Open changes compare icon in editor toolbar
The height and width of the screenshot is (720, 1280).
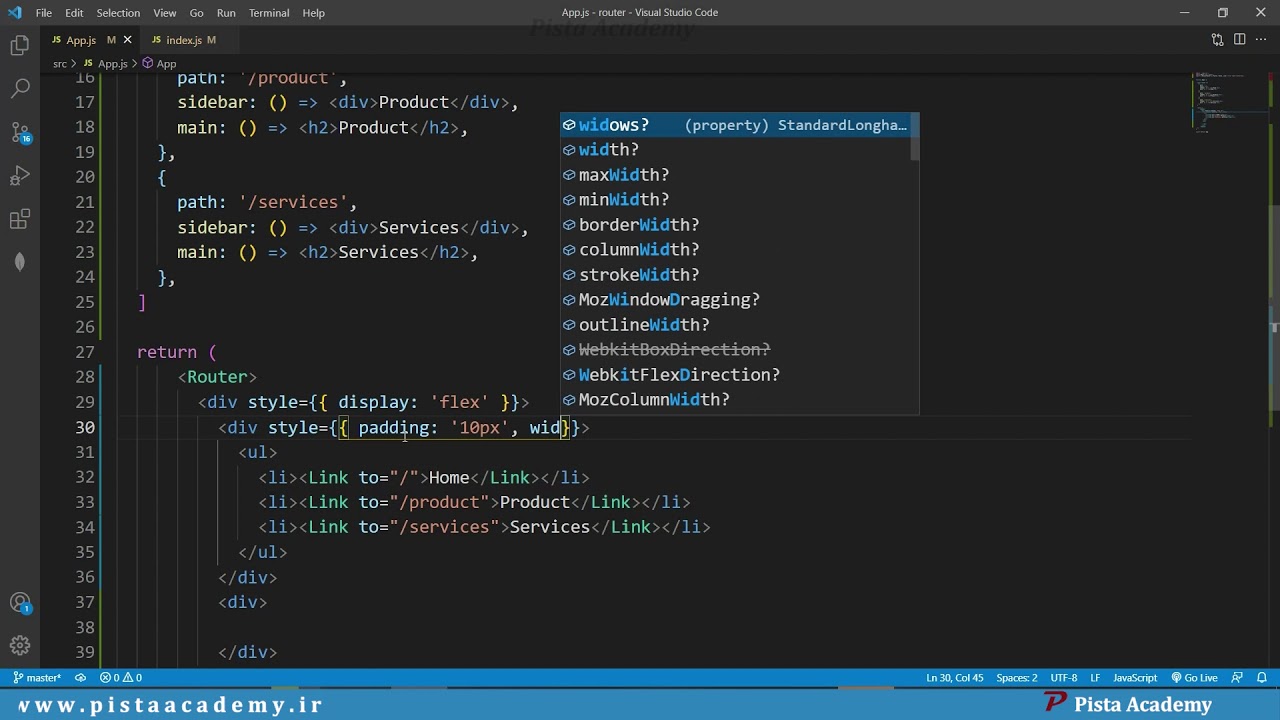coord(1217,40)
